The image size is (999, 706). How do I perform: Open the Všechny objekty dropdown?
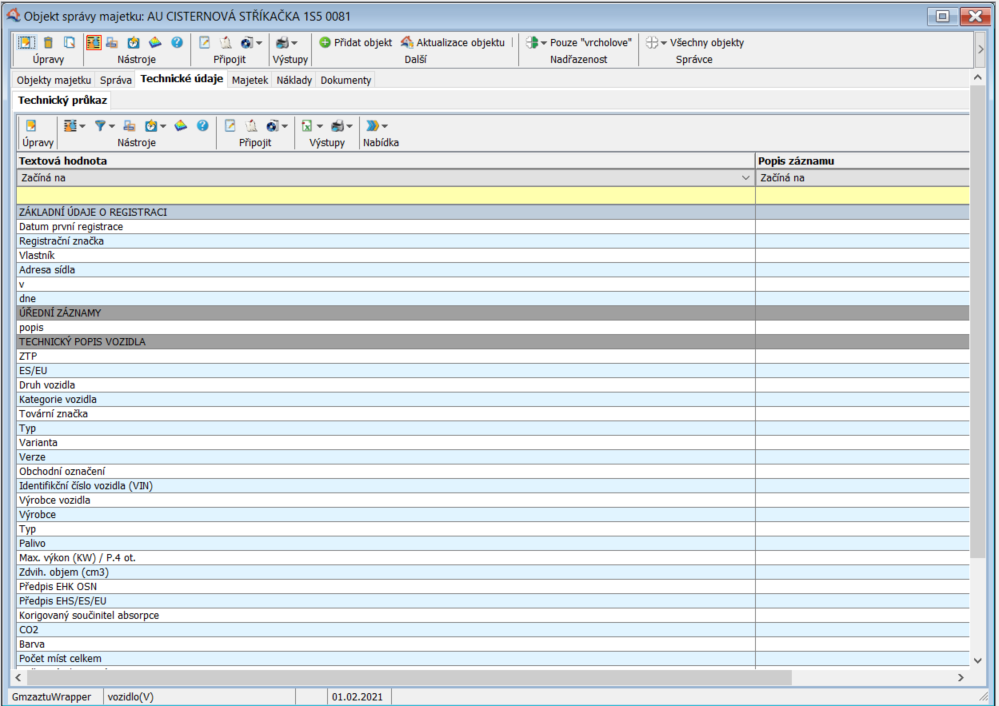(x=696, y=43)
